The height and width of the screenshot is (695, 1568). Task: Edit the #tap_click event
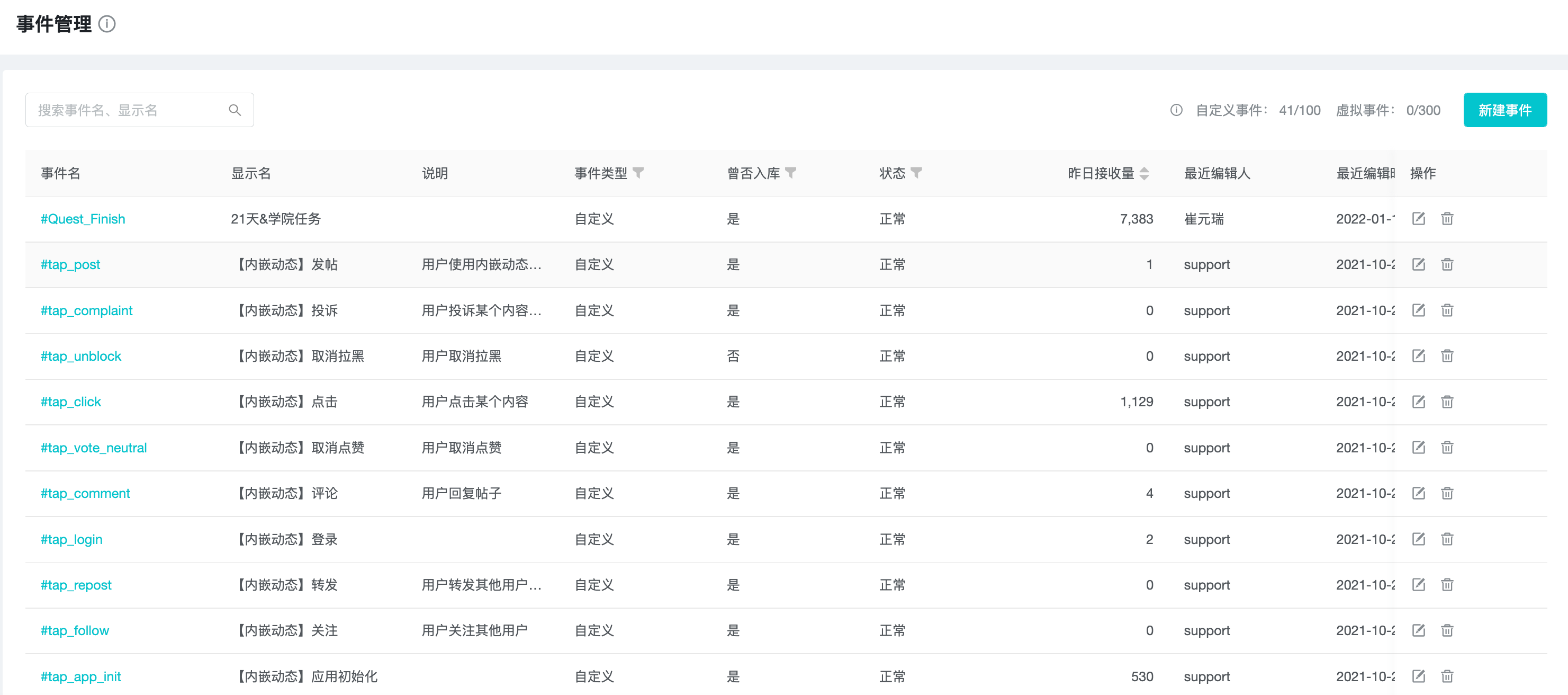[1418, 402]
